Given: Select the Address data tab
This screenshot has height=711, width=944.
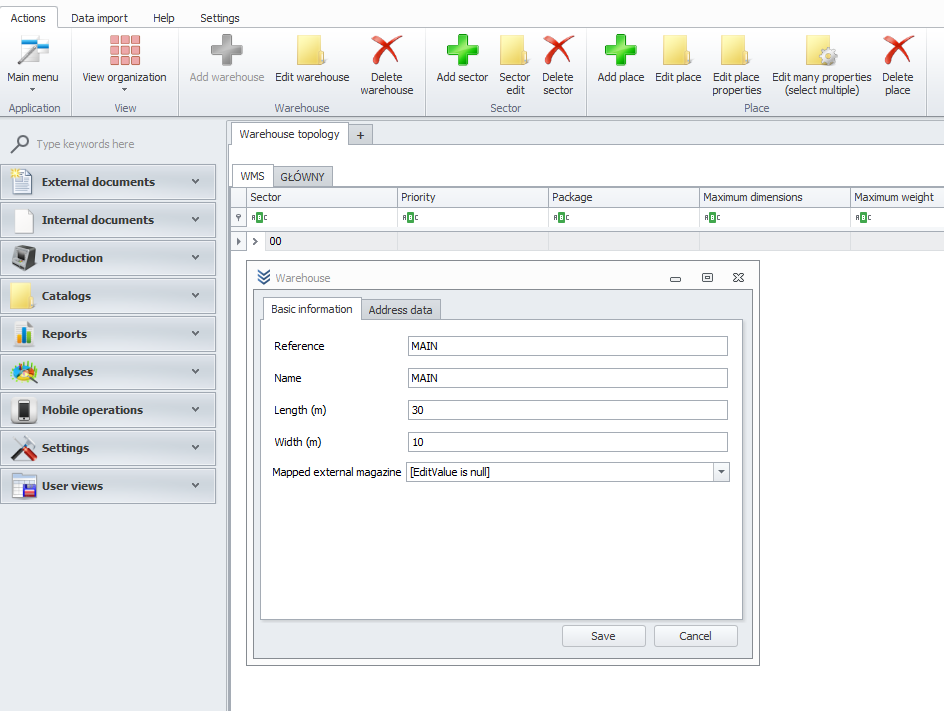Looking at the screenshot, I should point(400,309).
